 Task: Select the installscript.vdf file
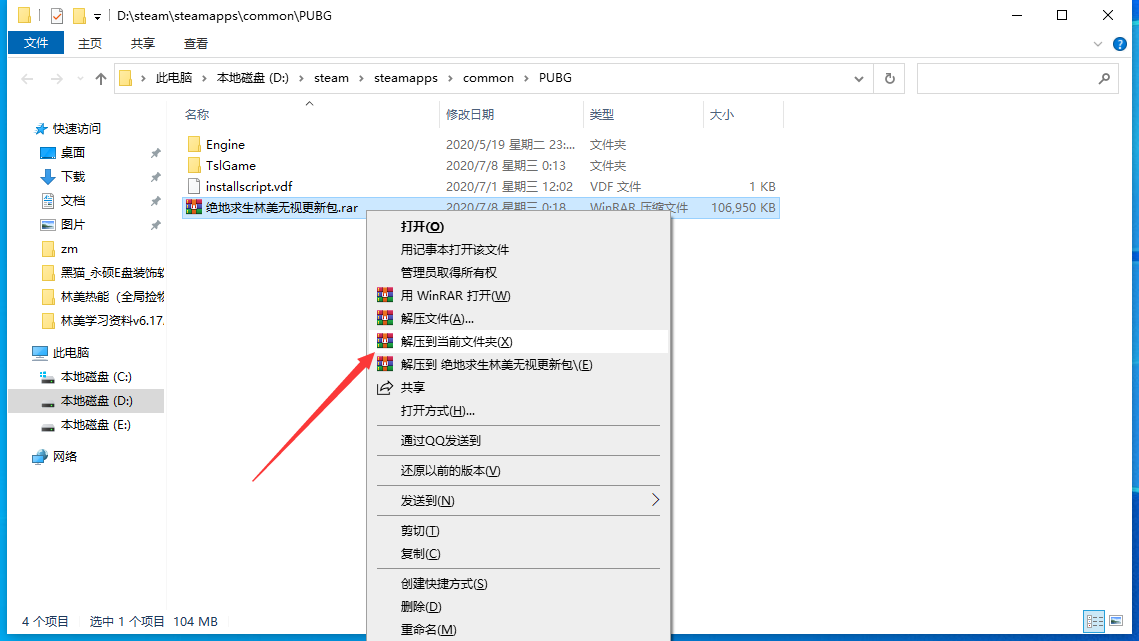[x=248, y=187]
